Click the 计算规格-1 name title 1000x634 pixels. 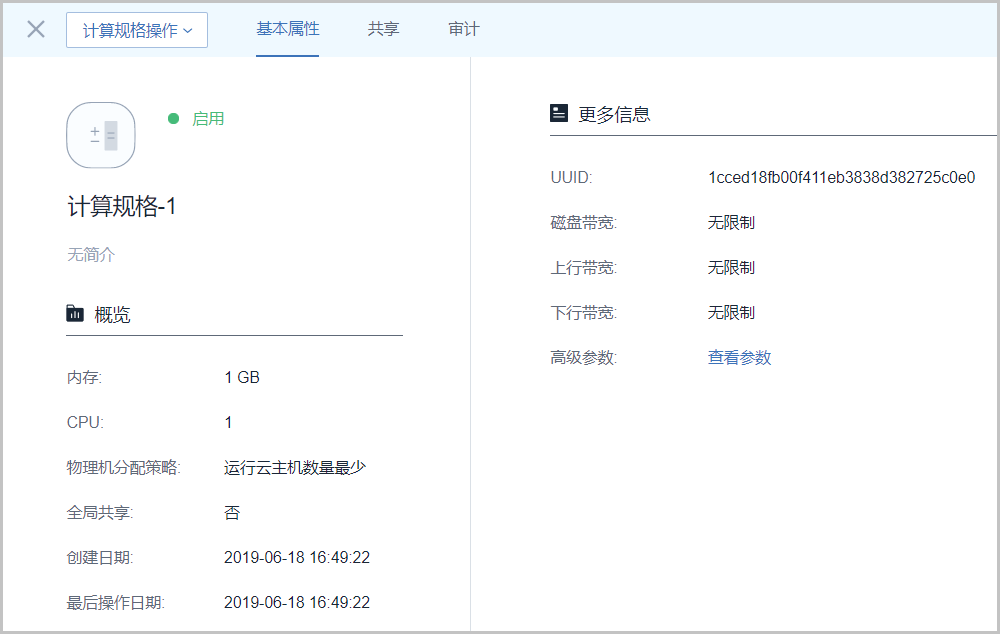122,207
